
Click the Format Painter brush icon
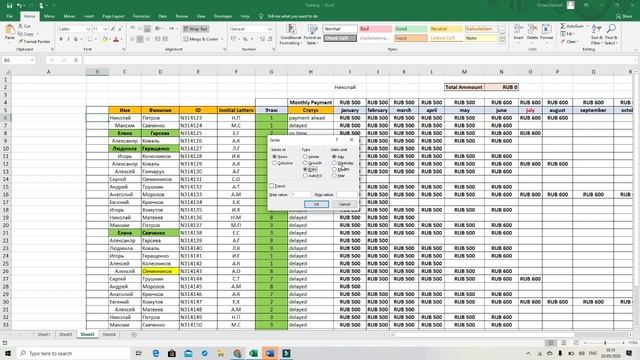tap(20, 41)
